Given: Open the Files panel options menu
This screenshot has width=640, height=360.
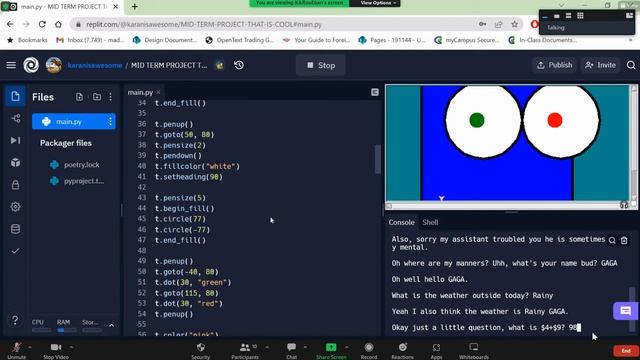Looking at the screenshot, I should [x=111, y=97].
